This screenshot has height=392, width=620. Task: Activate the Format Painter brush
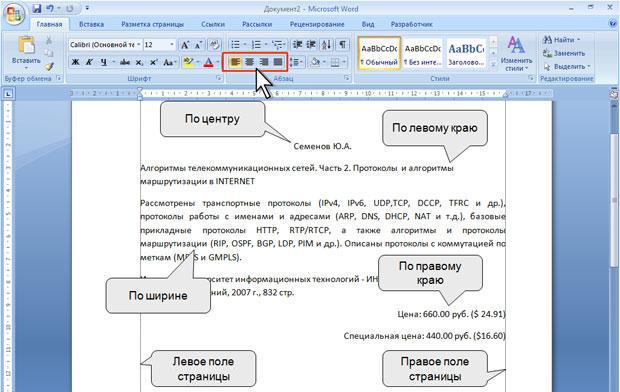49,66
